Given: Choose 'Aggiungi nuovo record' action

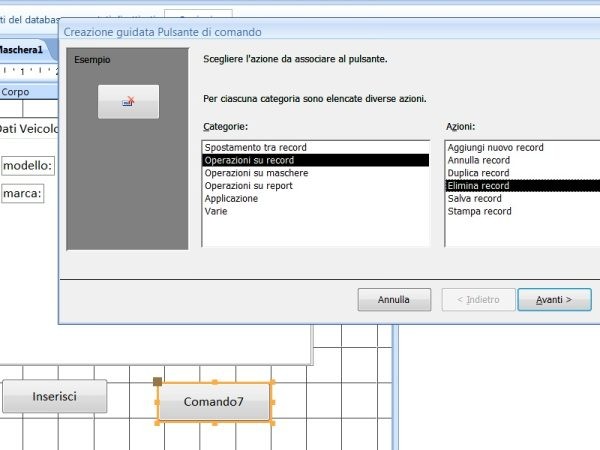Looking at the screenshot, I should (493, 147).
